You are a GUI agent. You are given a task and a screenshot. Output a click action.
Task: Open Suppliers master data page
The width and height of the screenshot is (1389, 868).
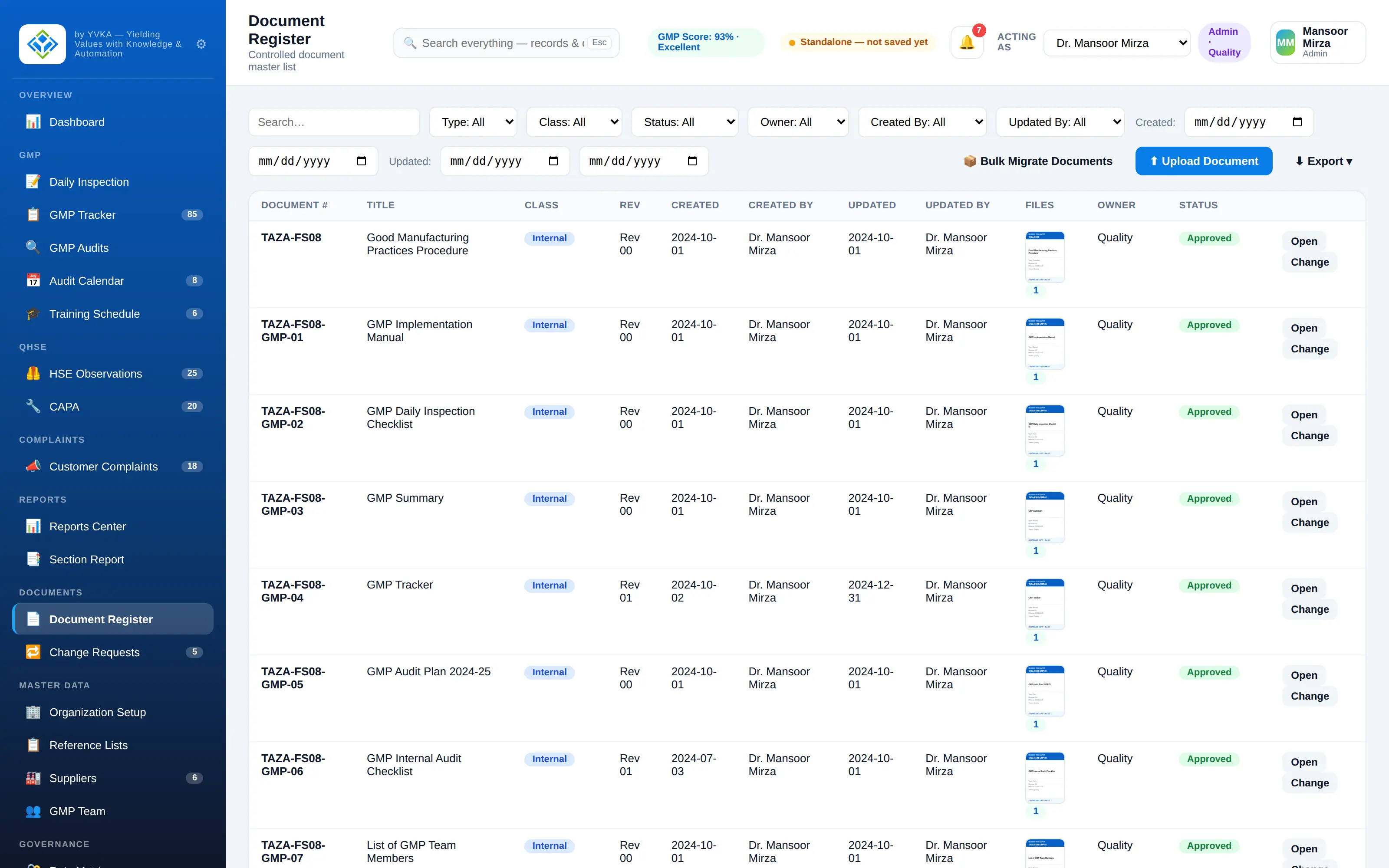point(112,778)
